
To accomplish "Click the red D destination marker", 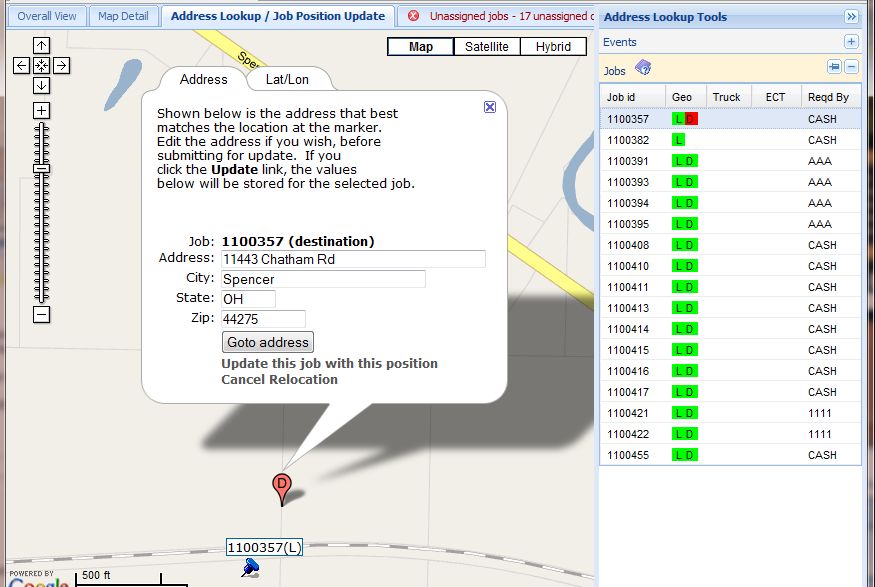I will [282, 487].
